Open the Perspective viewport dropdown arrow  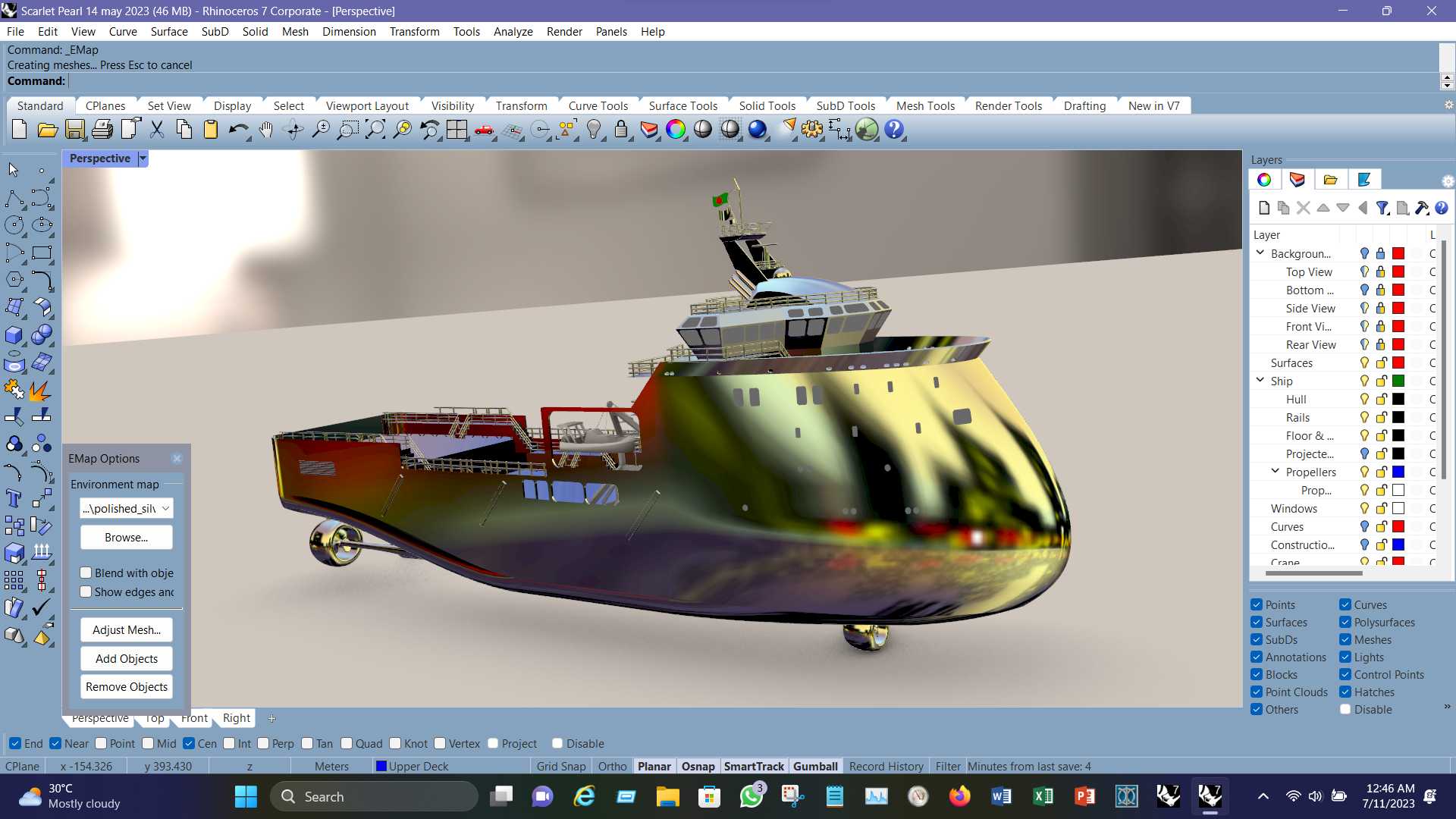(x=143, y=158)
